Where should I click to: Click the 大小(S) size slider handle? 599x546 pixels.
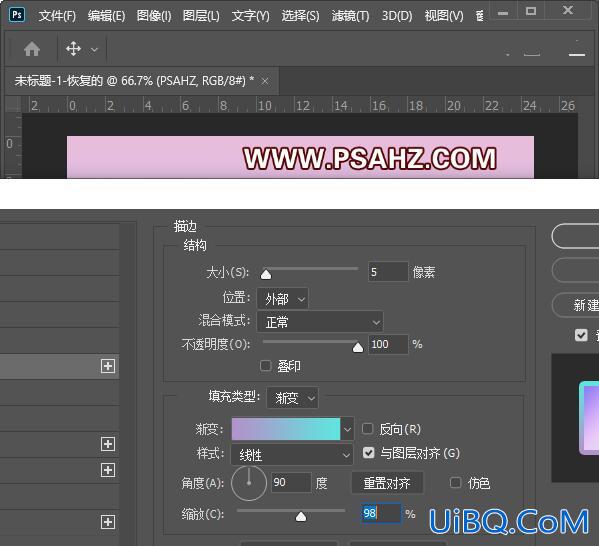pyautogui.click(x=266, y=274)
